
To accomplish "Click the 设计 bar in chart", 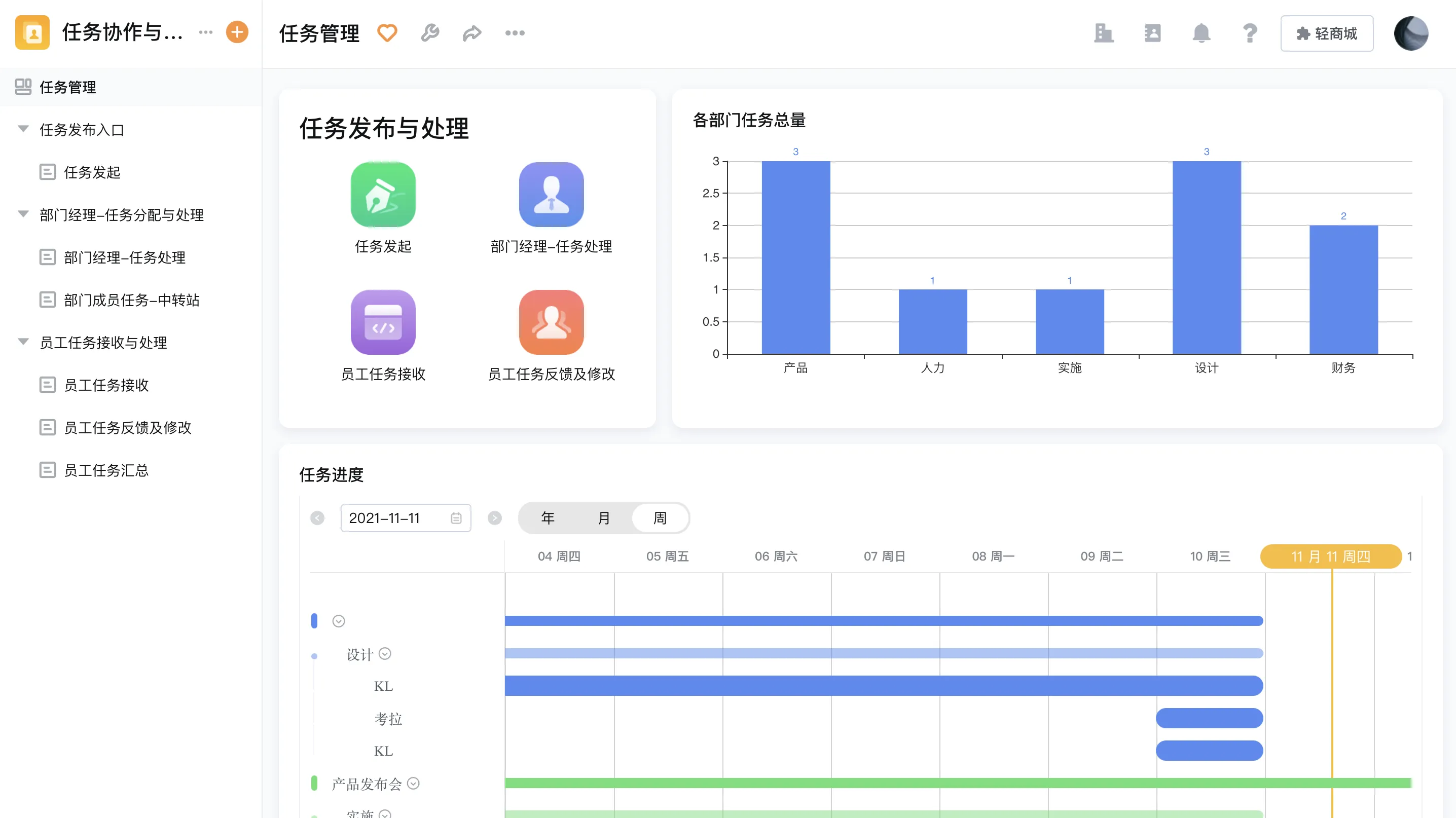I will [1206, 257].
